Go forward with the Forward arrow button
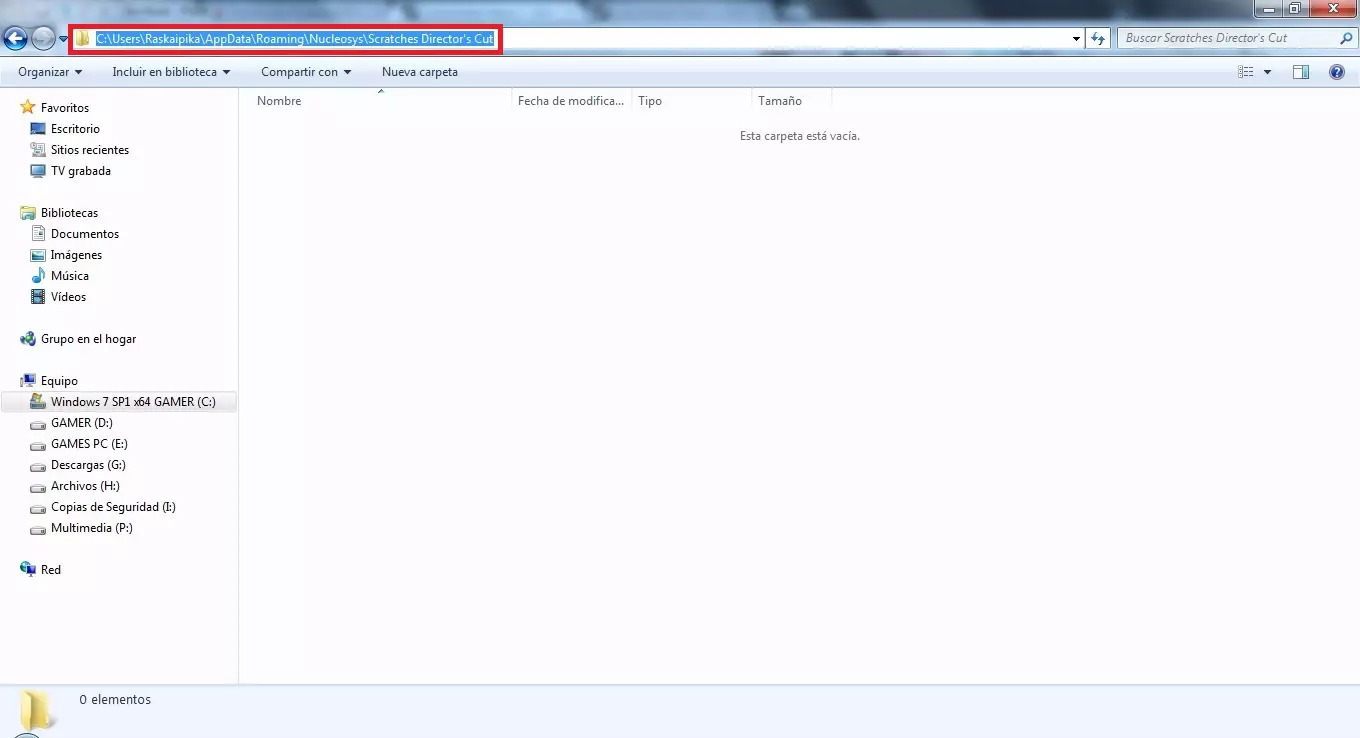This screenshot has height=738, width=1360. pyautogui.click(x=43, y=38)
